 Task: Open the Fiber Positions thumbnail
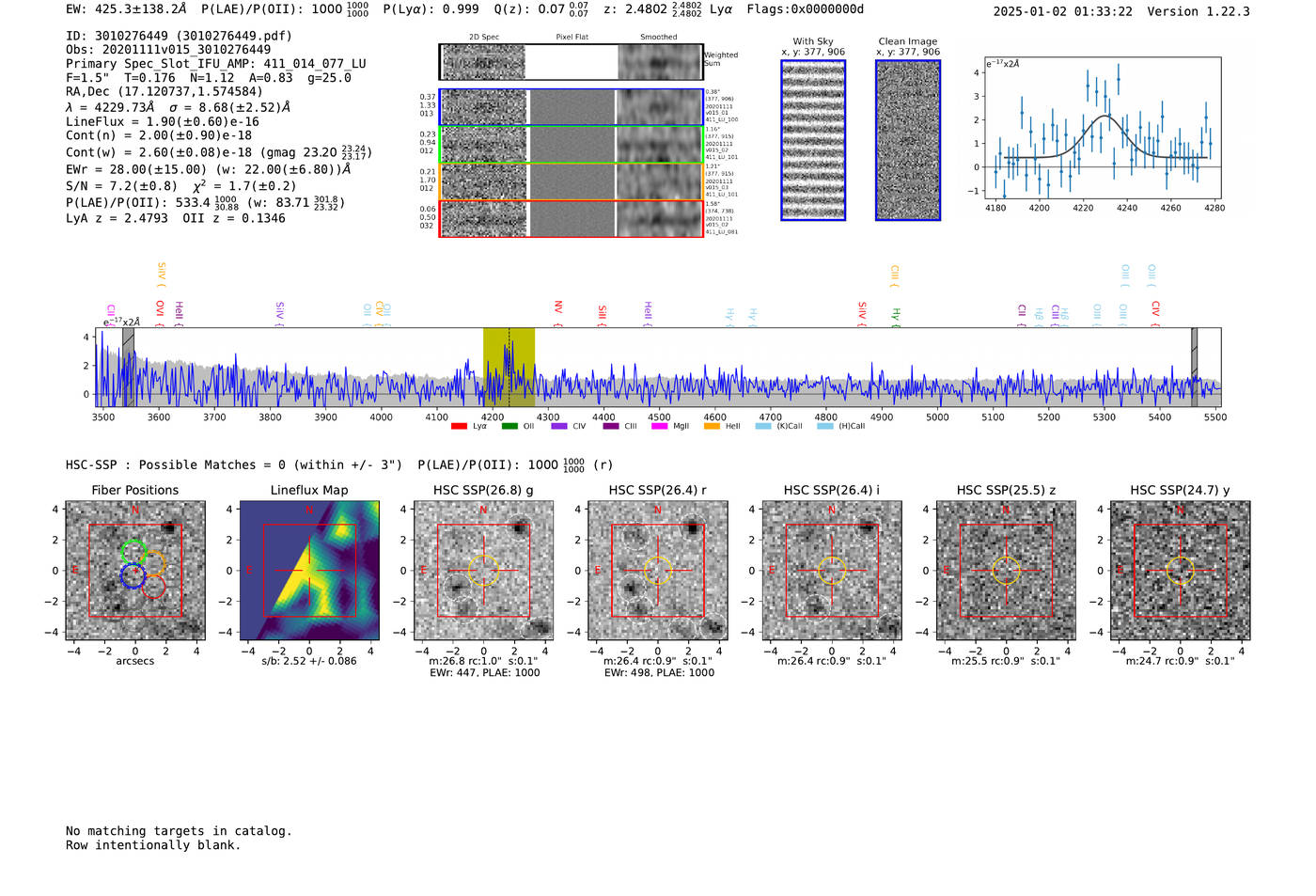tap(135, 570)
